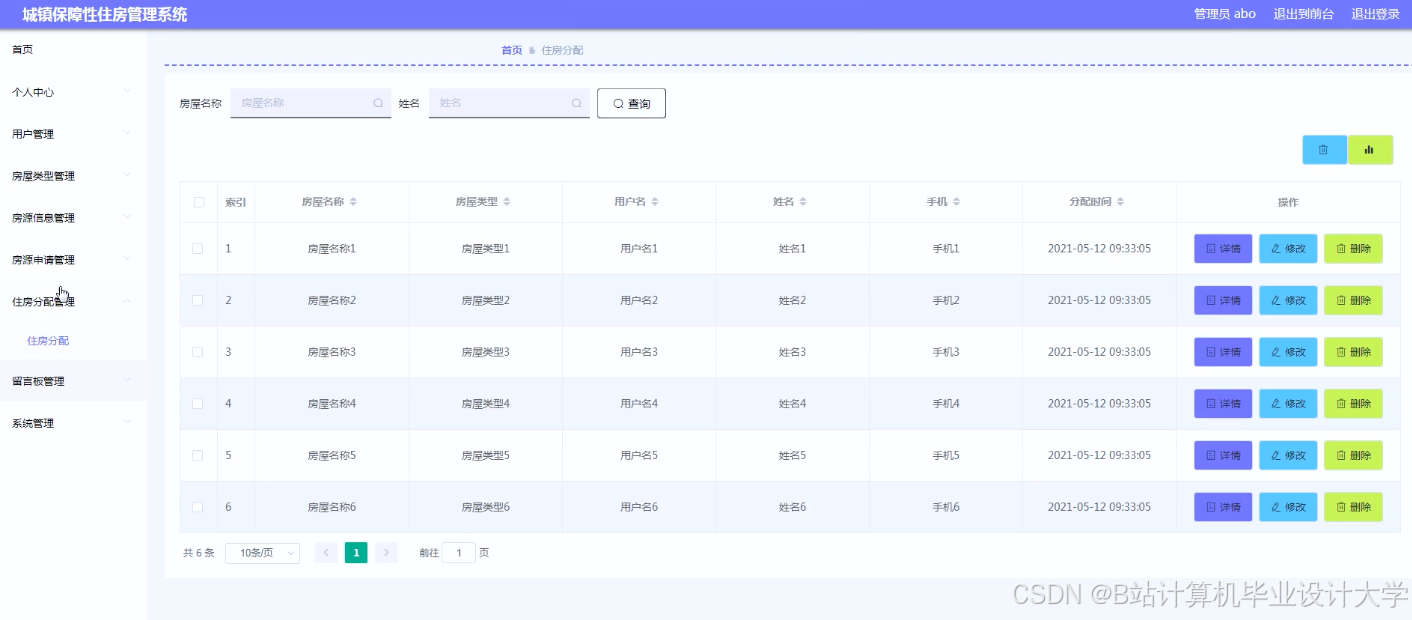This screenshot has width=1412, height=620.
Task: Click the trash icon batch delete button
Action: (1324, 150)
